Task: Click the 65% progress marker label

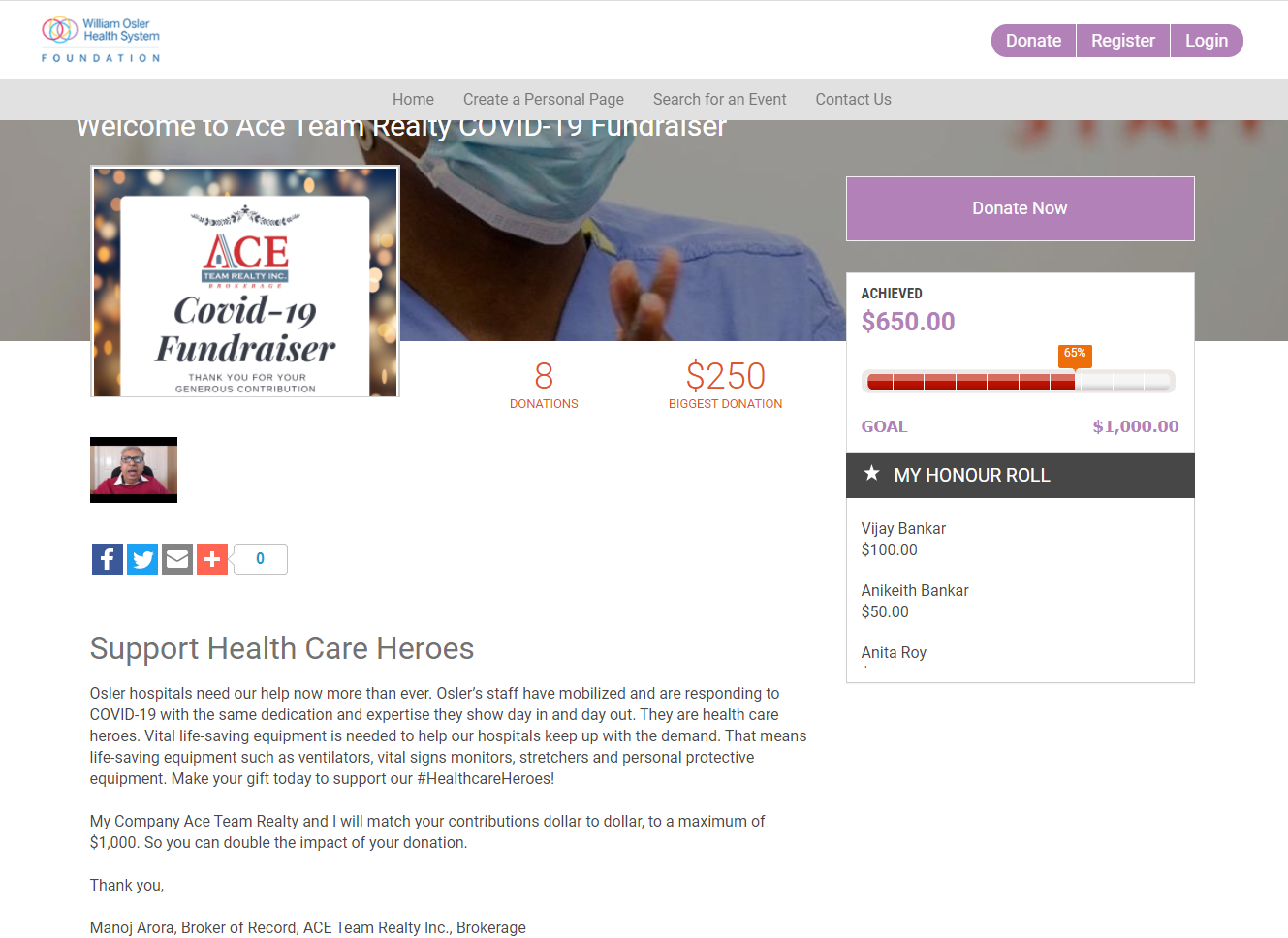Action: click(1075, 354)
